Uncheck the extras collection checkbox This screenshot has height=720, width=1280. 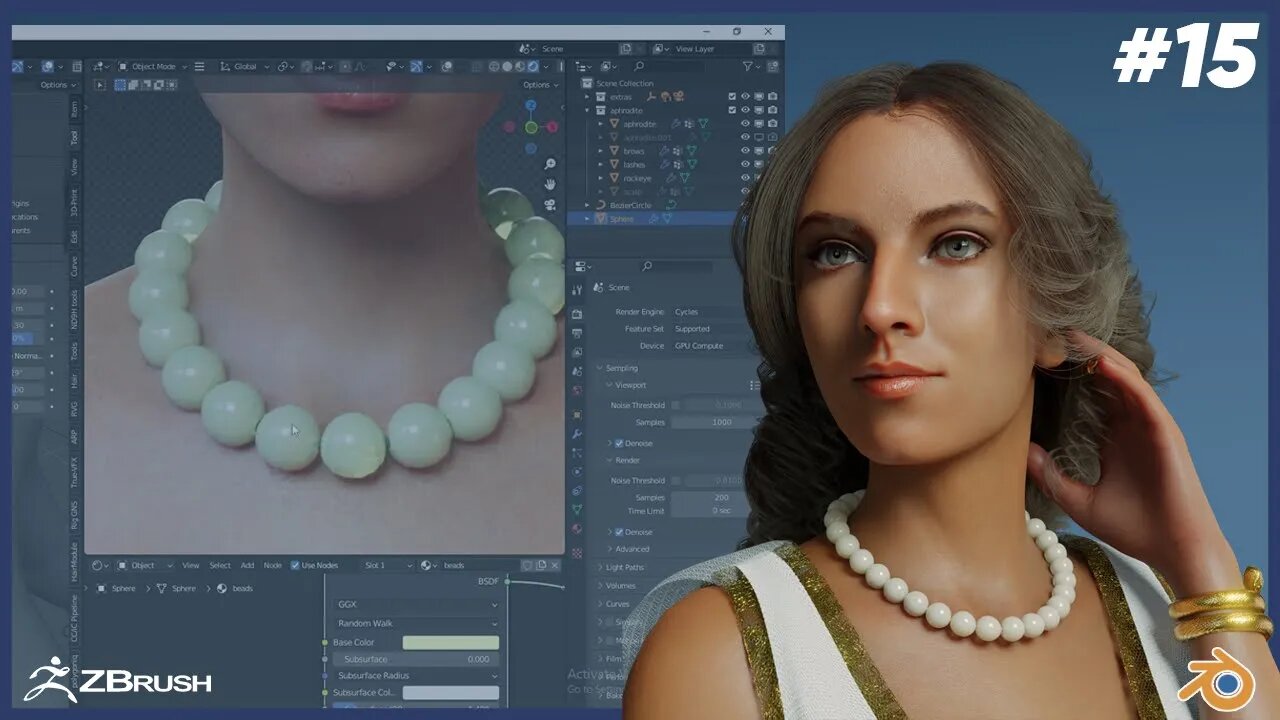point(732,97)
